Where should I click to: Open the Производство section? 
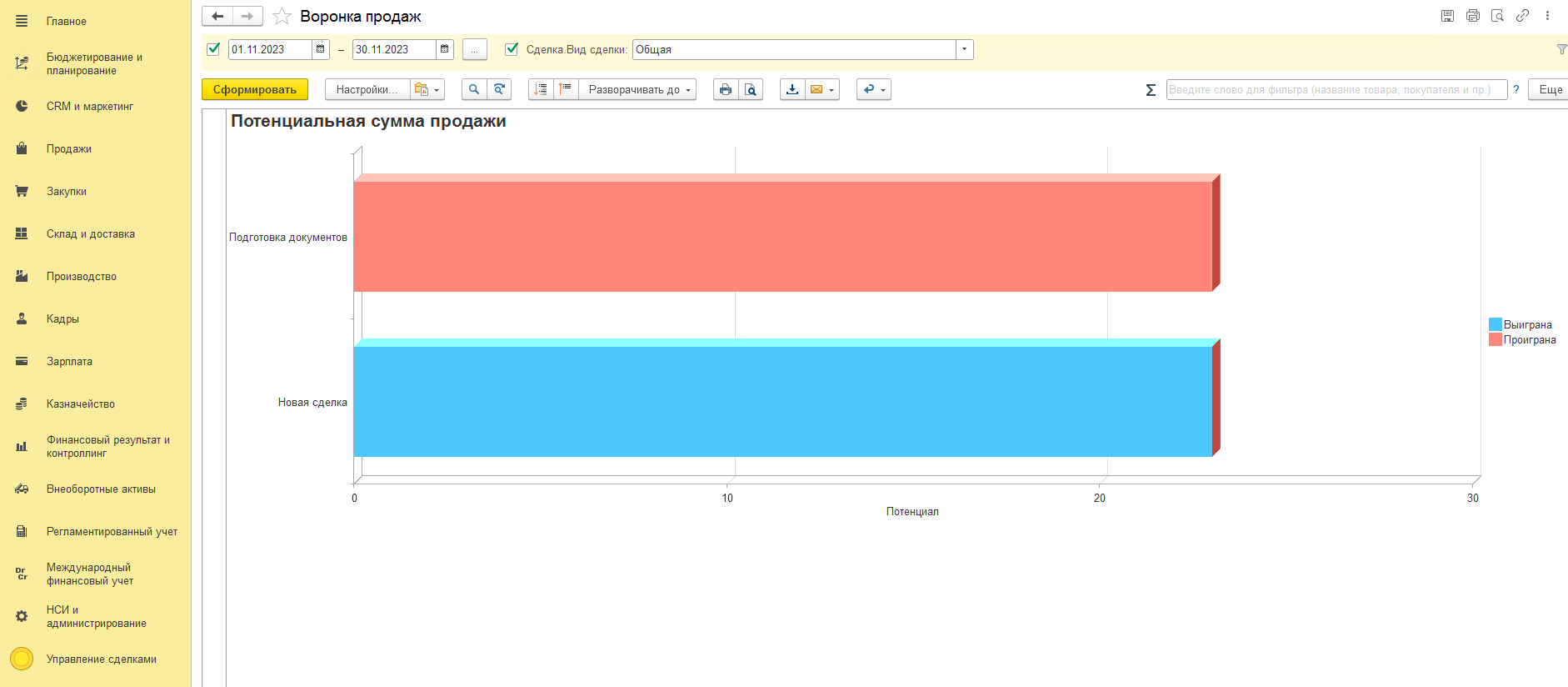[x=82, y=276]
